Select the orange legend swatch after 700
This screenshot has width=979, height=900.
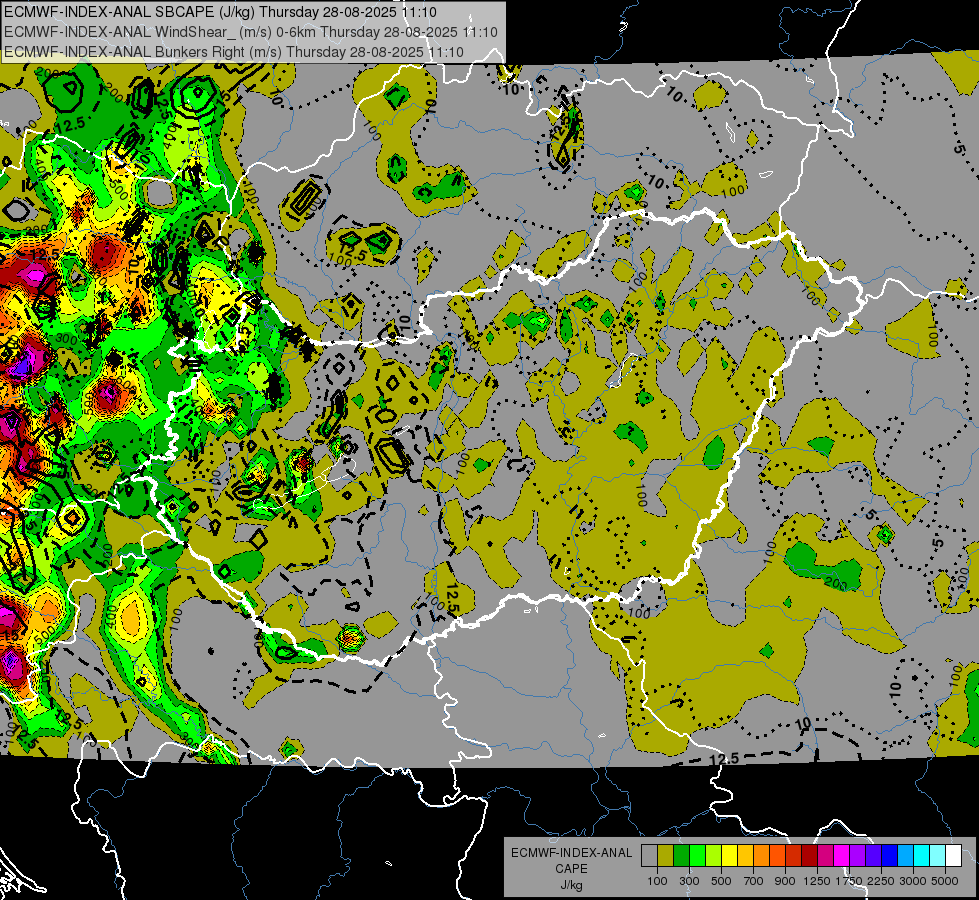pyautogui.click(x=761, y=855)
